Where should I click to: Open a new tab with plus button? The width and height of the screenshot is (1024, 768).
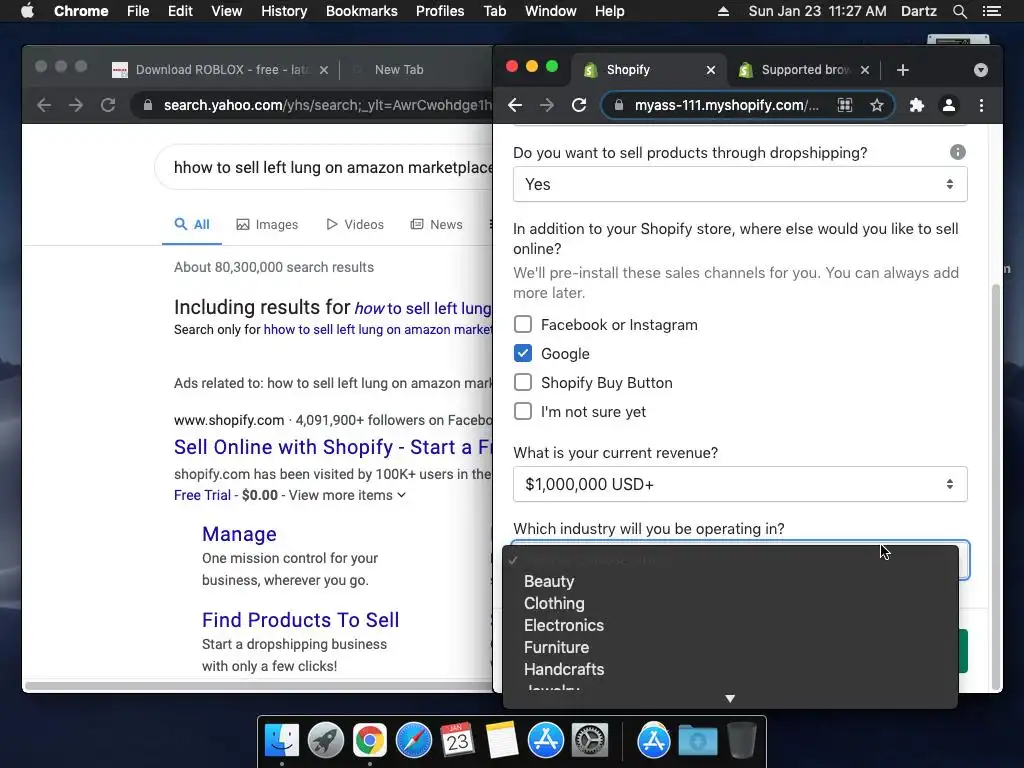click(903, 70)
